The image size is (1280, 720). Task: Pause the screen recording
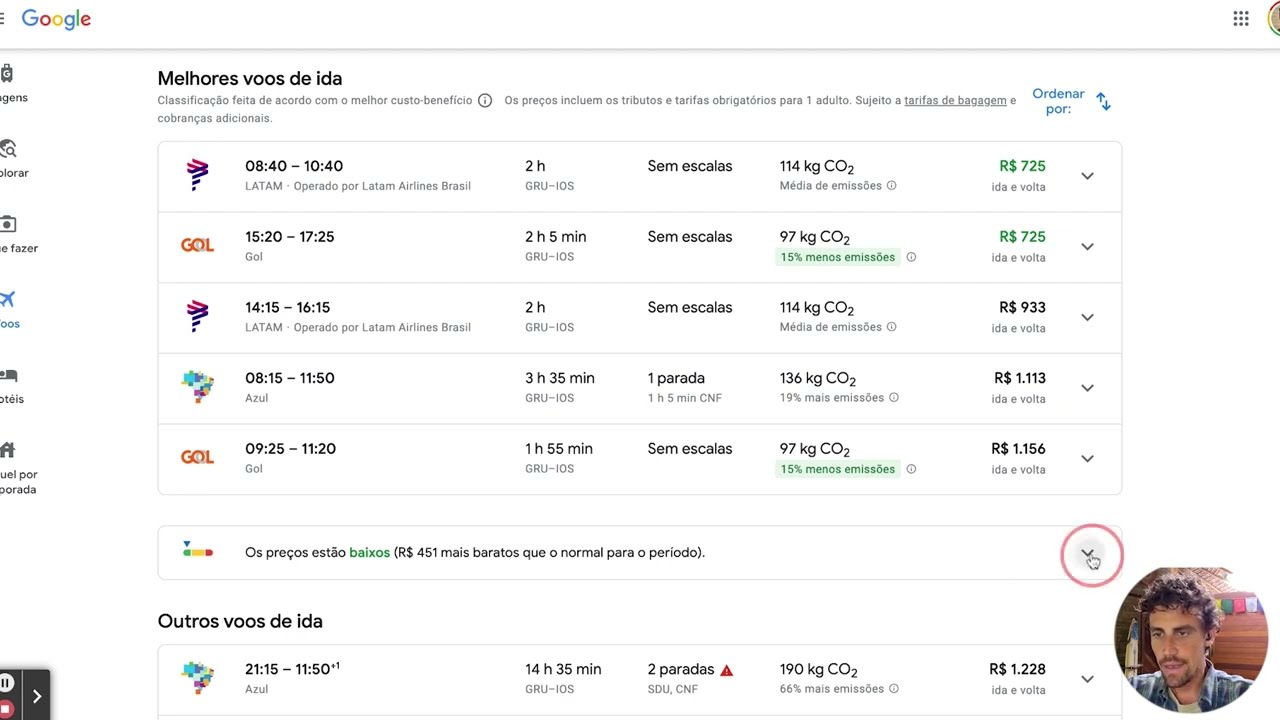click(x=6, y=684)
